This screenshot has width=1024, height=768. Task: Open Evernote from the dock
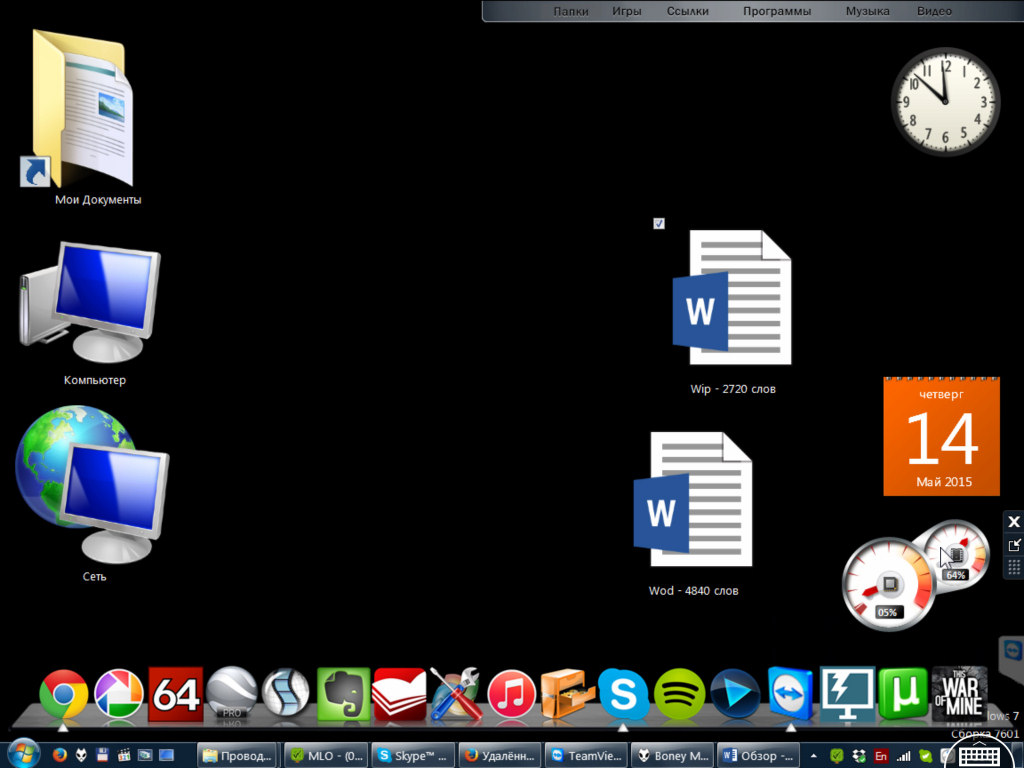[x=343, y=694]
